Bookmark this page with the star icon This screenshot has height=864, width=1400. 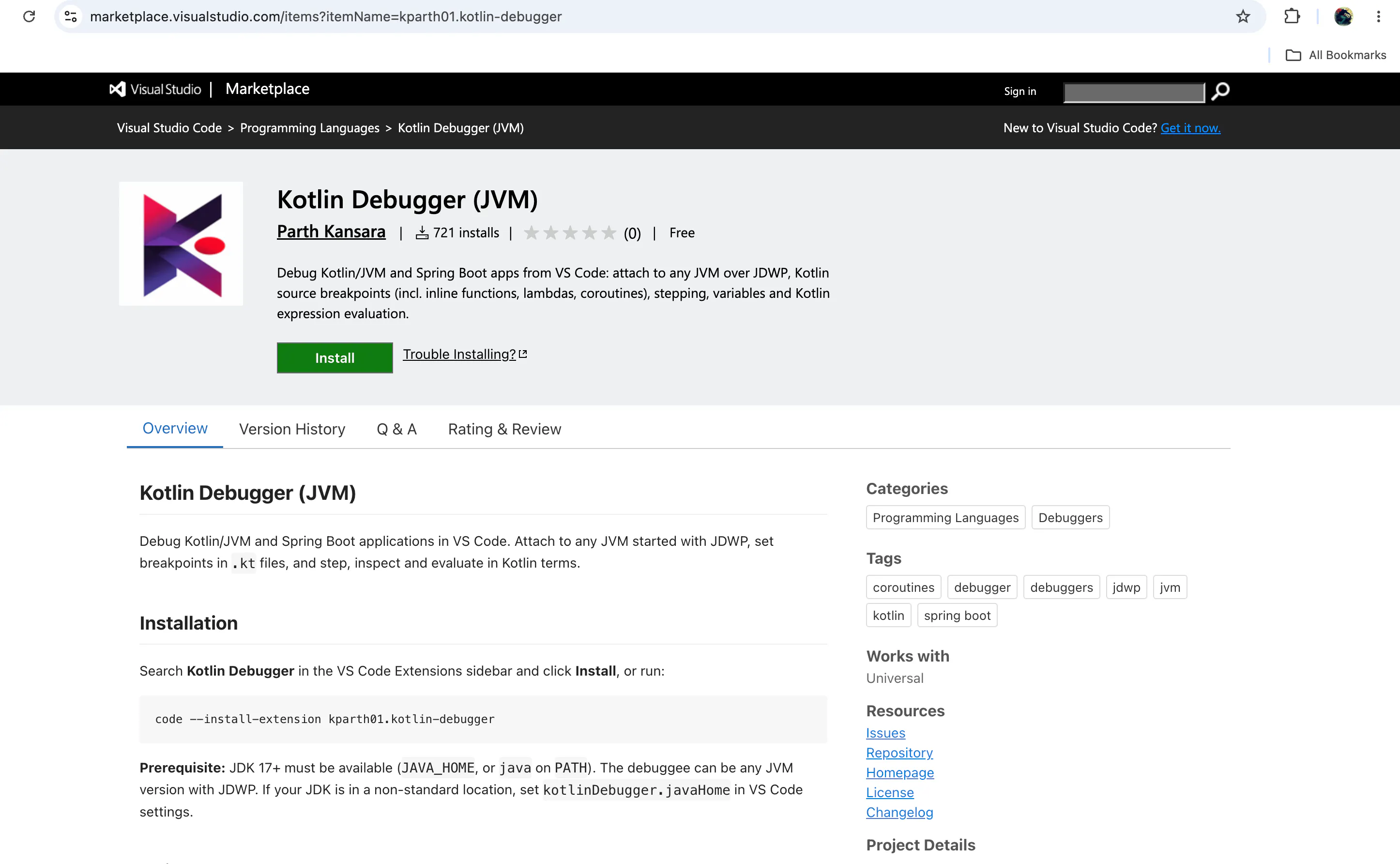click(1243, 16)
